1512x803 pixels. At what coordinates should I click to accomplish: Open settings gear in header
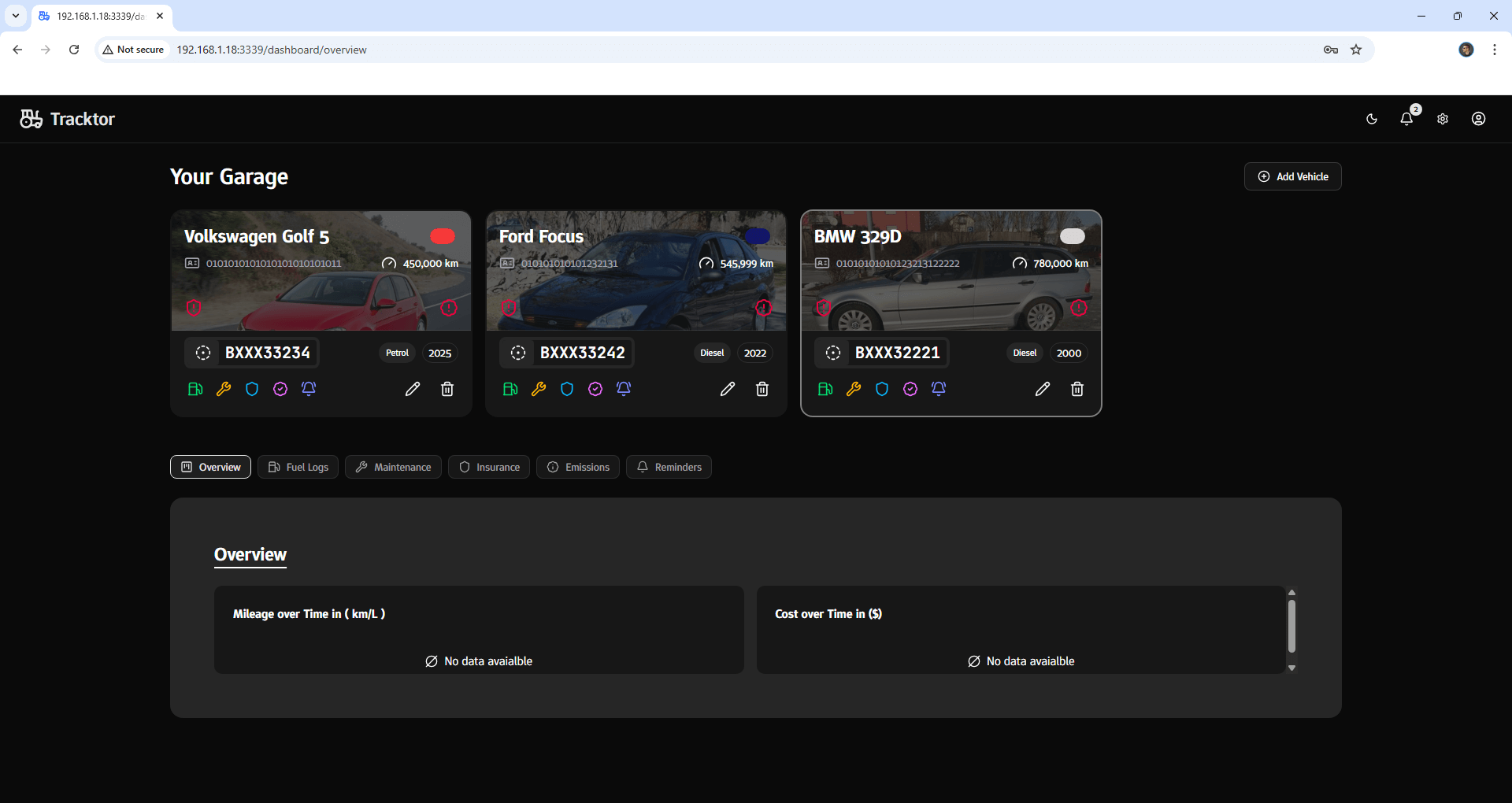click(1443, 119)
